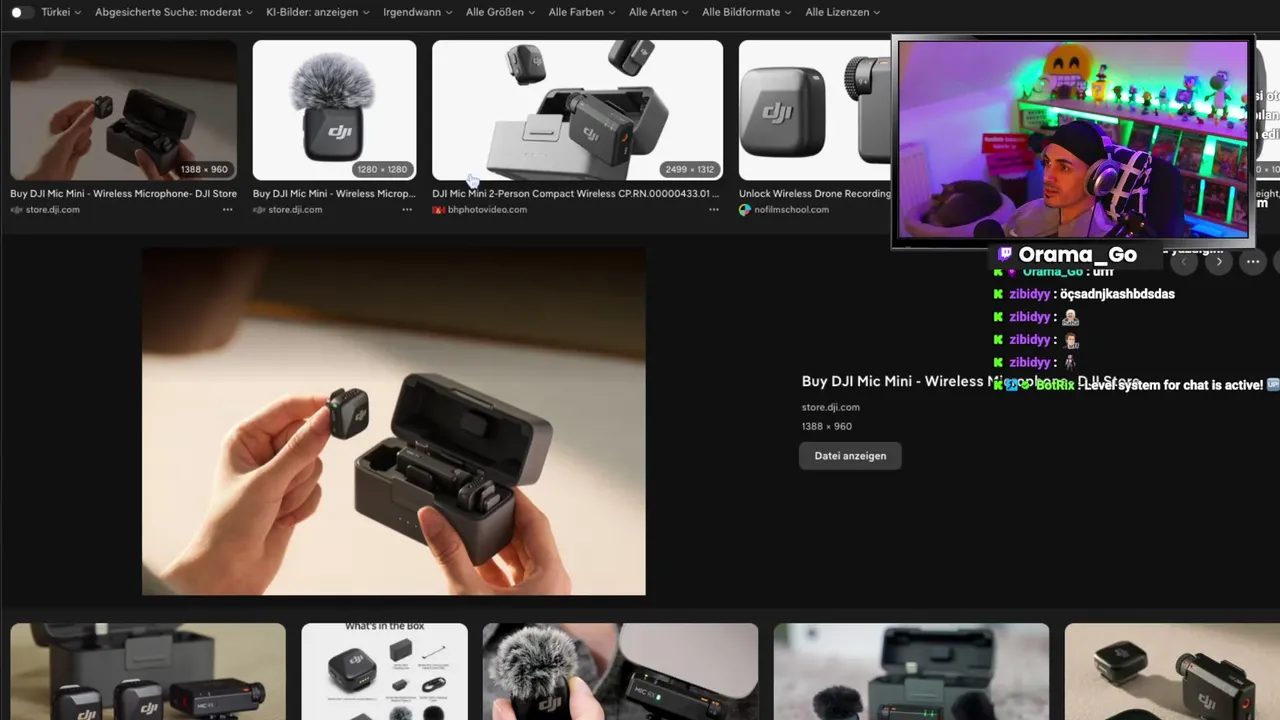
Task: Open the Alle Farben color filter
Action: point(582,12)
